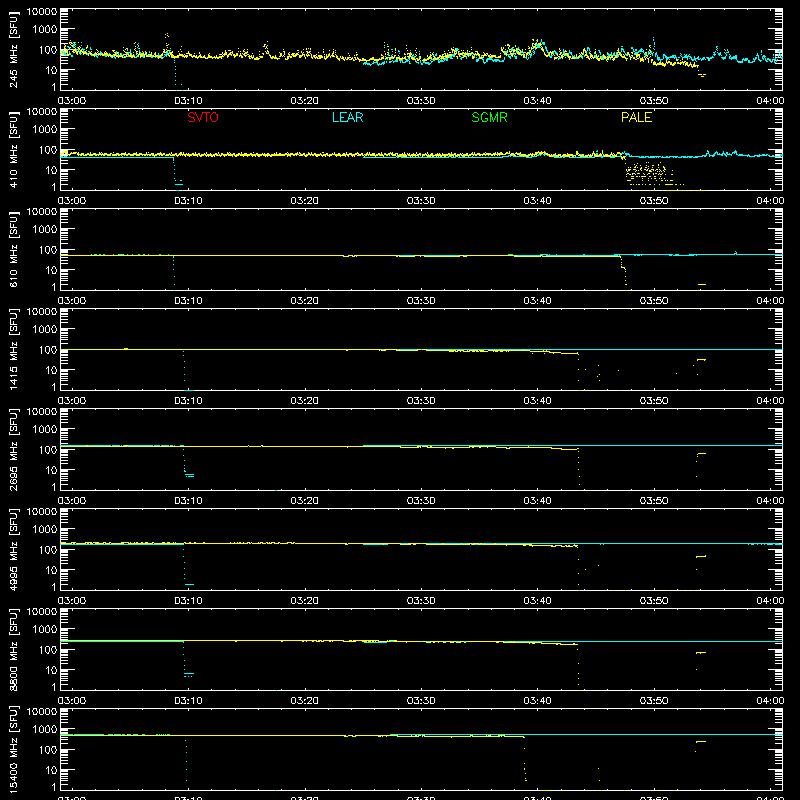Select the 610 MHz [SFU] axis label
The width and height of the screenshot is (800, 800).
(14, 249)
